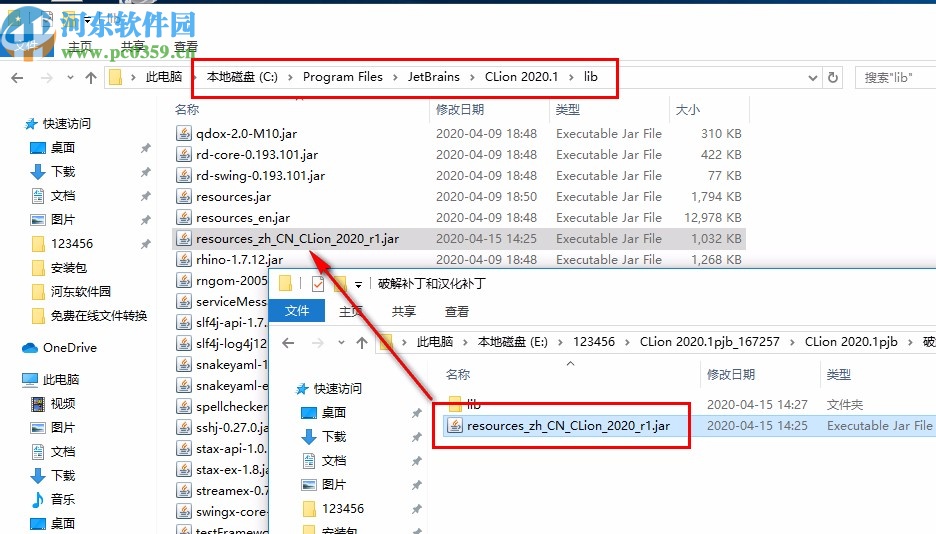Open the 查看 tab in front window

click(x=457, y=311)
